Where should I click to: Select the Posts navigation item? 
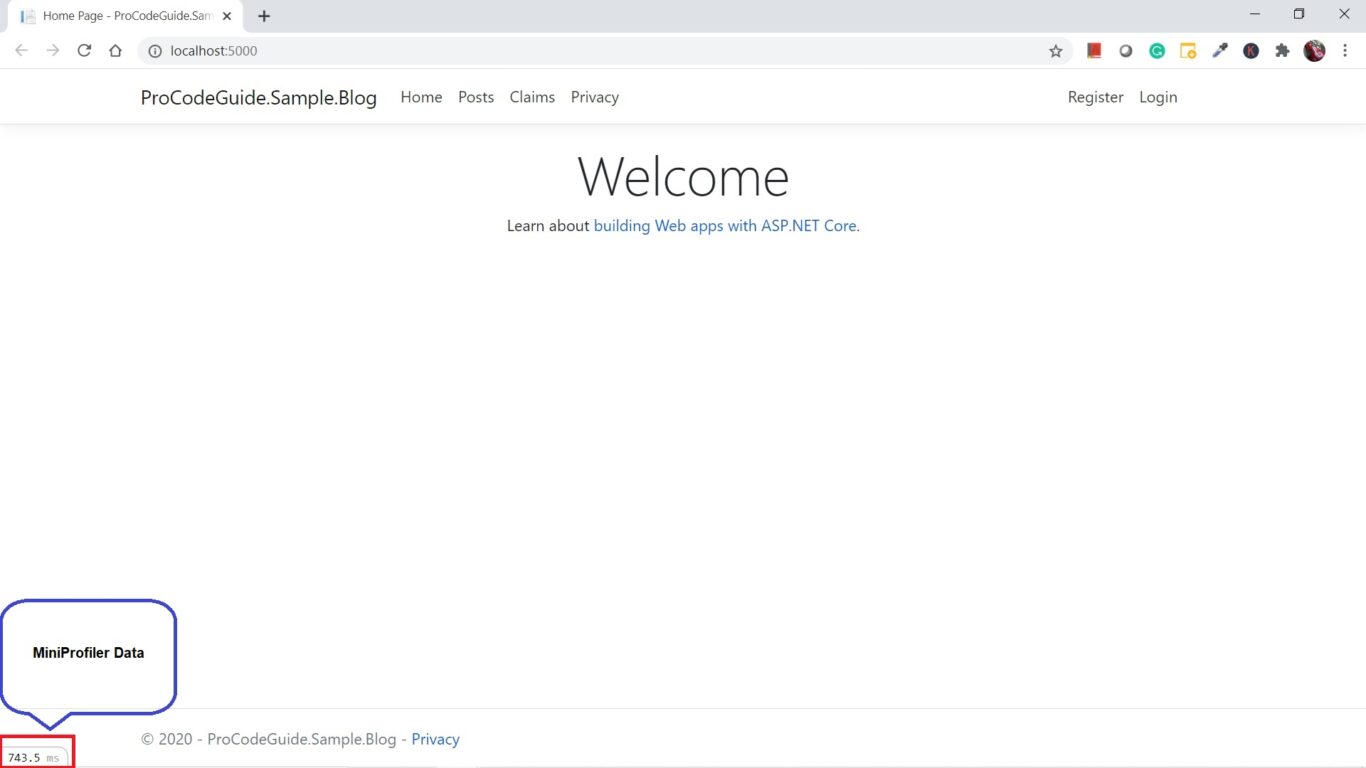point(476,97)
